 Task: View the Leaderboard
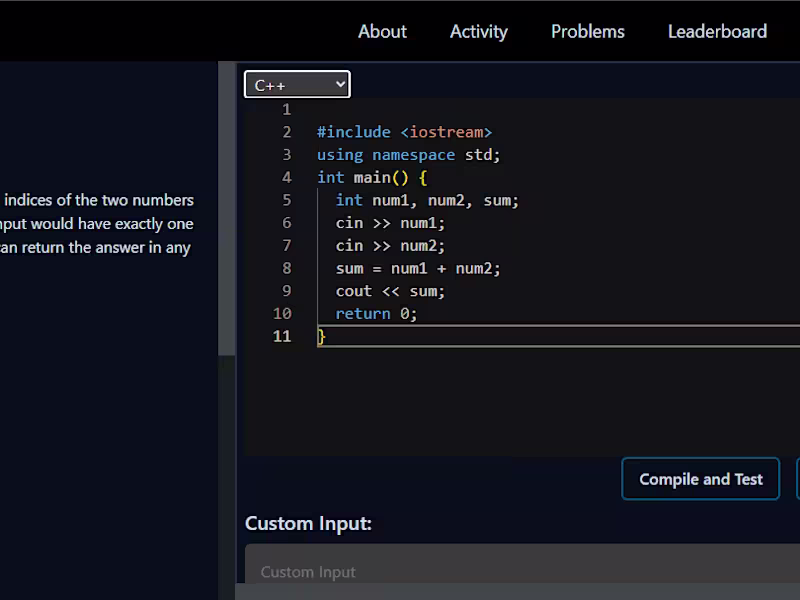click(x=717, y=31)
